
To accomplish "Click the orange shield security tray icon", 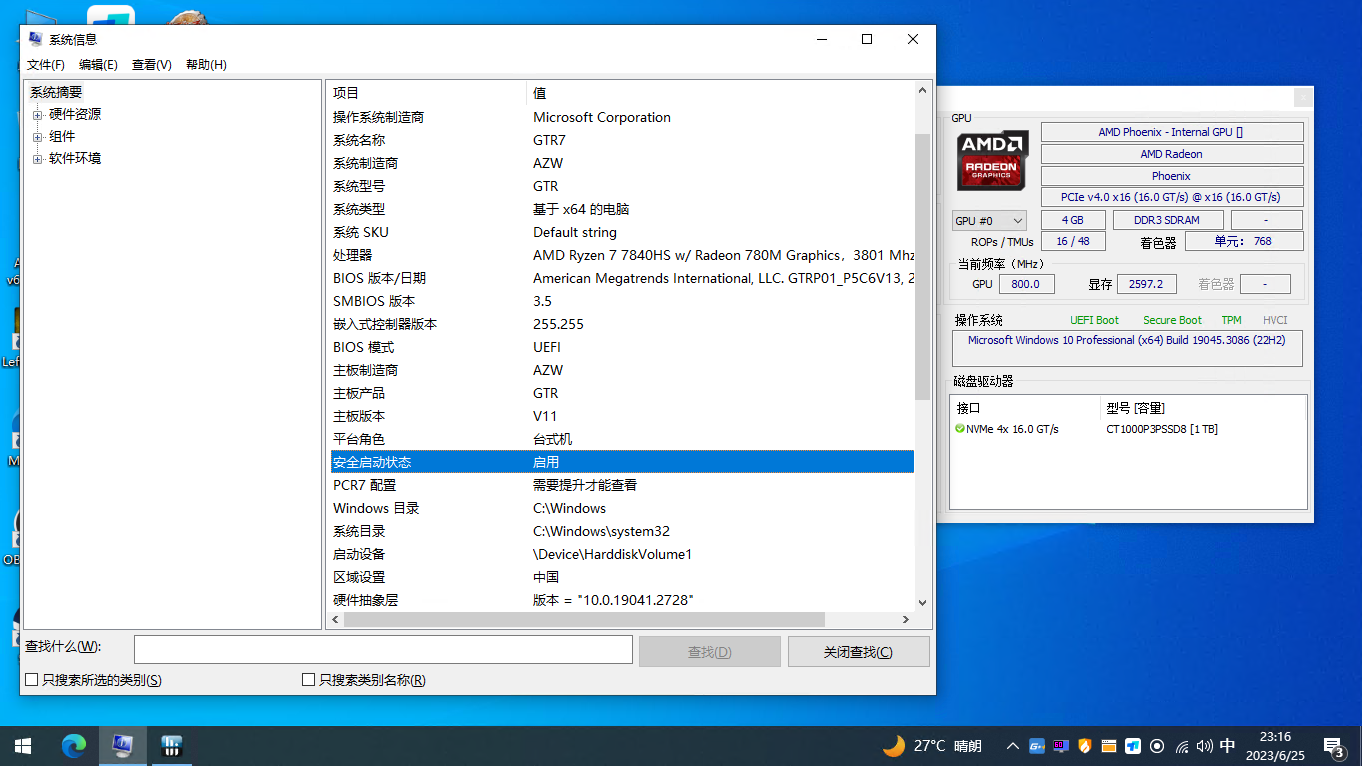I will click(1085, 746).
